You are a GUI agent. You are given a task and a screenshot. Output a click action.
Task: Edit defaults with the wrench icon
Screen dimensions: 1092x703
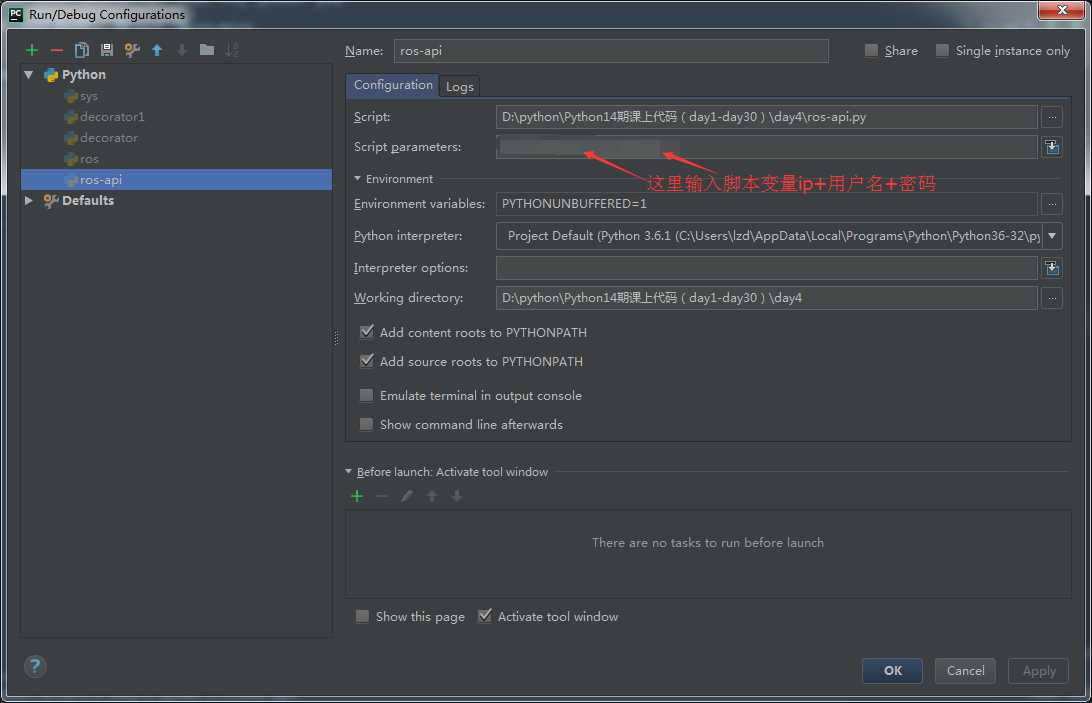132,50
